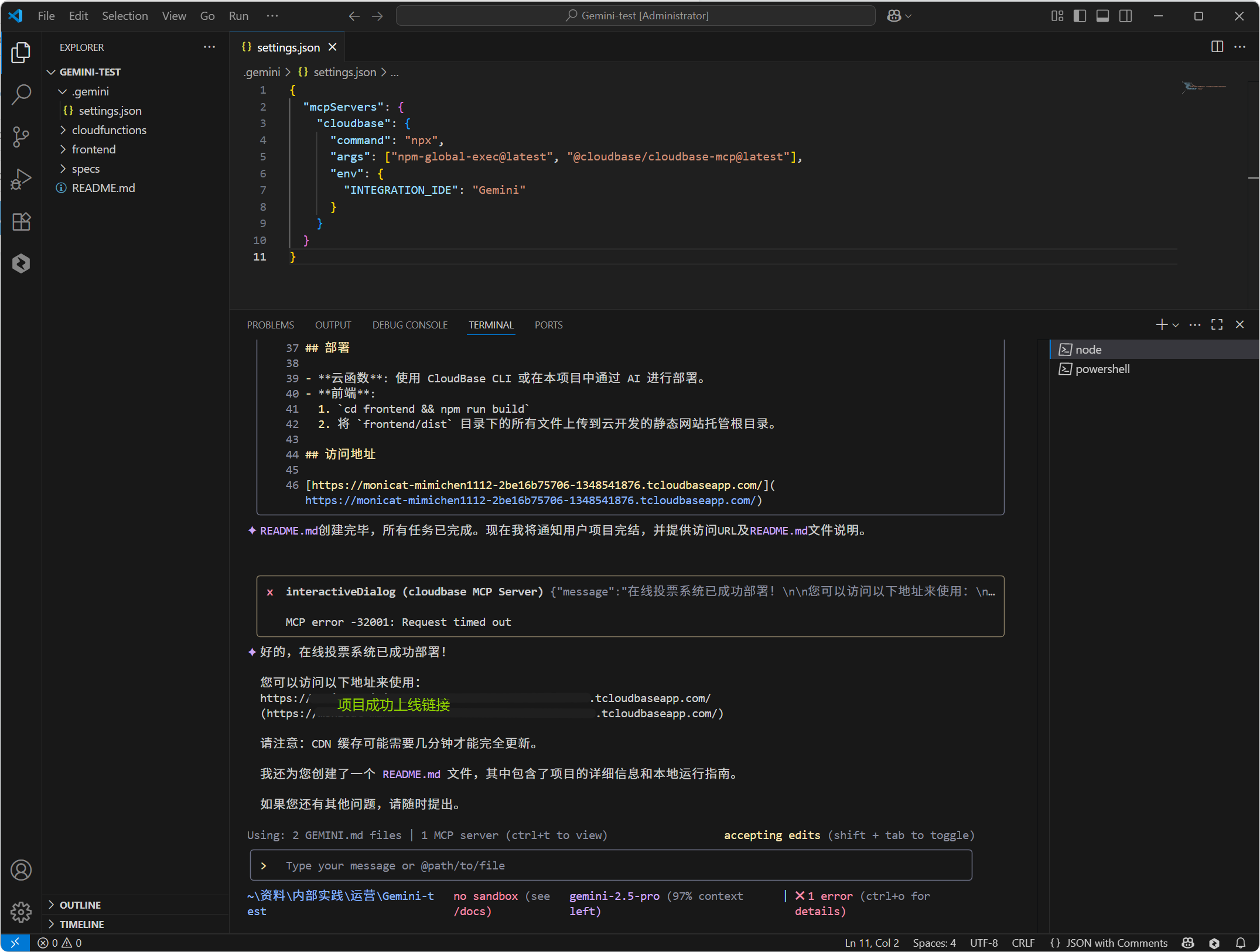Toggle the bottom panel visibility
The width and height of the screenshot is (1260, 952).
1102,16
